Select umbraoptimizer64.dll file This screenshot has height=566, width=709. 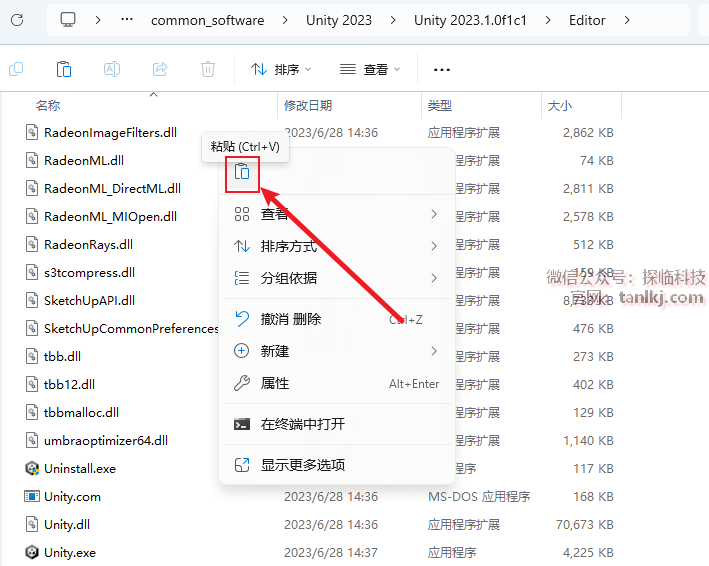pos(106,441)
